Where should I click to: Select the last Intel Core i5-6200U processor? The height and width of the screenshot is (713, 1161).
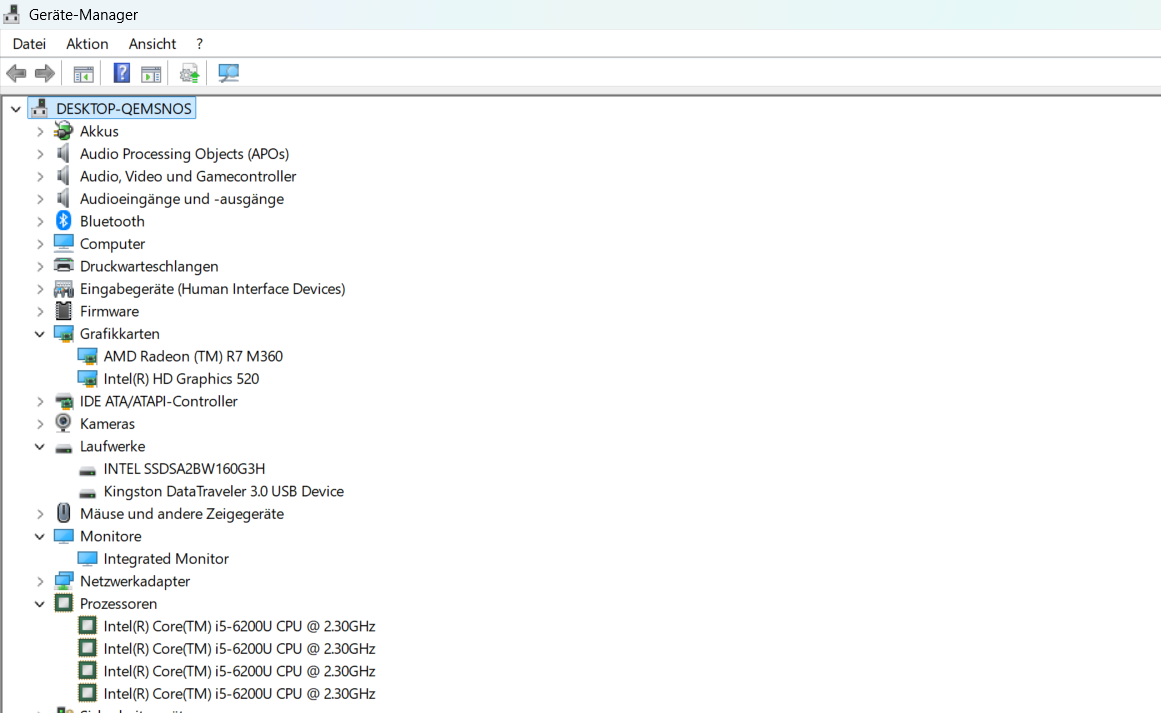239,693
